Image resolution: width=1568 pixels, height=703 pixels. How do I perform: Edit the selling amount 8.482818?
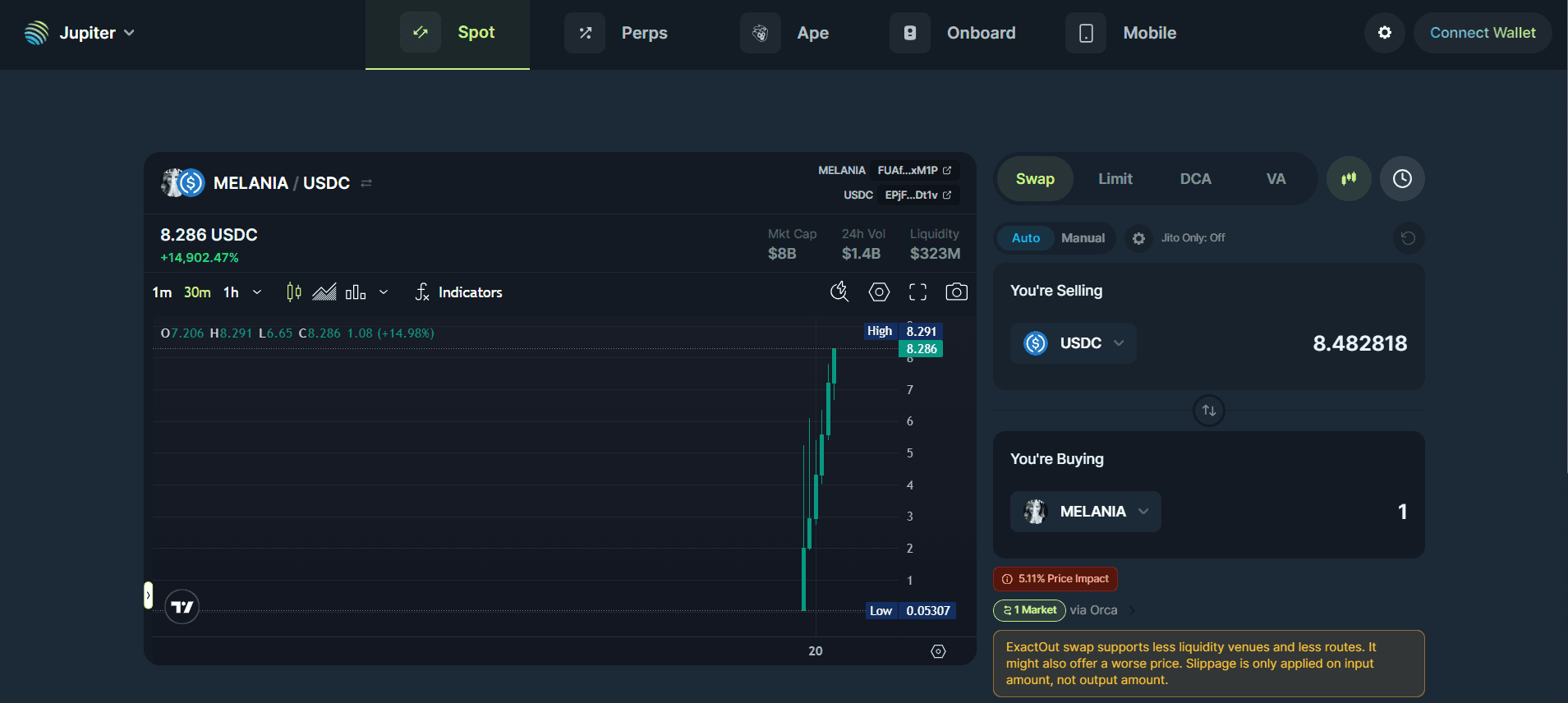point(1359,343)
